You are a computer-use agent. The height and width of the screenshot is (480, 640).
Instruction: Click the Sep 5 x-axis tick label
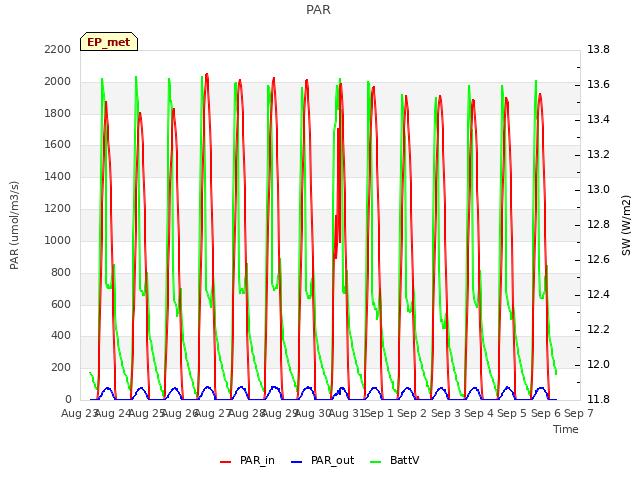(512, 413)
